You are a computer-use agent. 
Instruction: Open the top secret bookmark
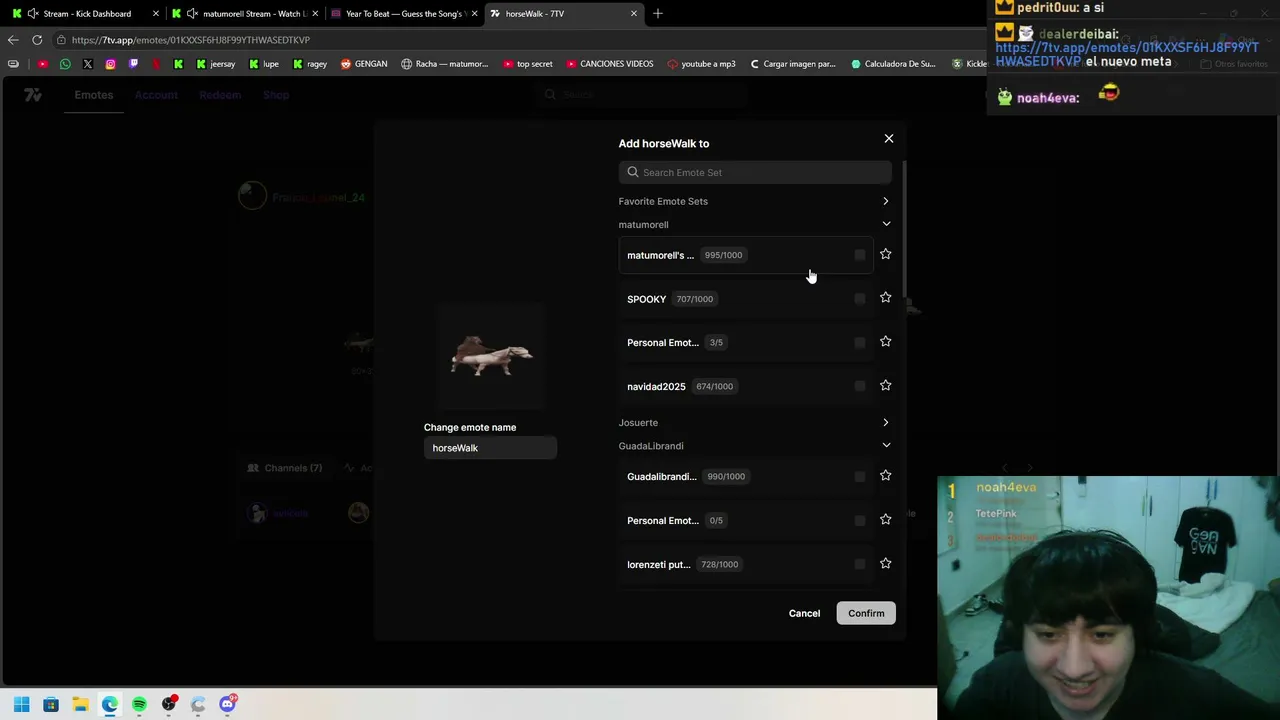[x=528, y=64]
